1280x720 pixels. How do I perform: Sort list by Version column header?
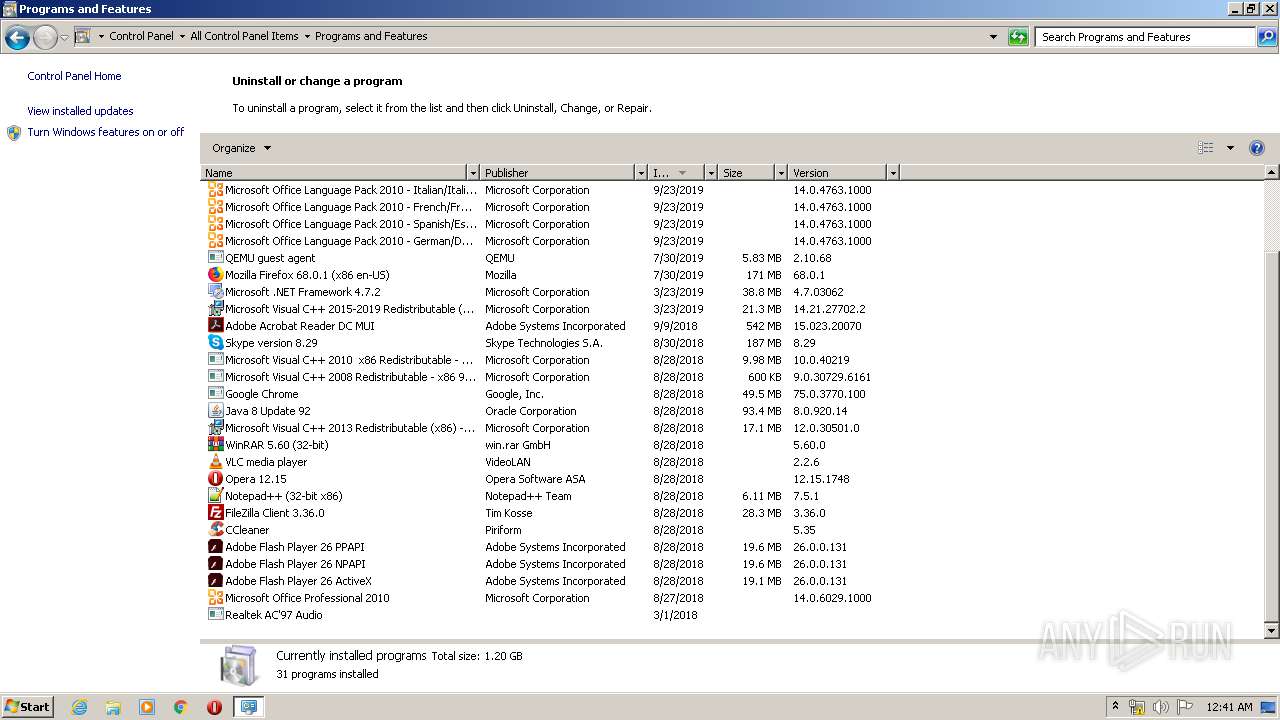pos(837,173)
